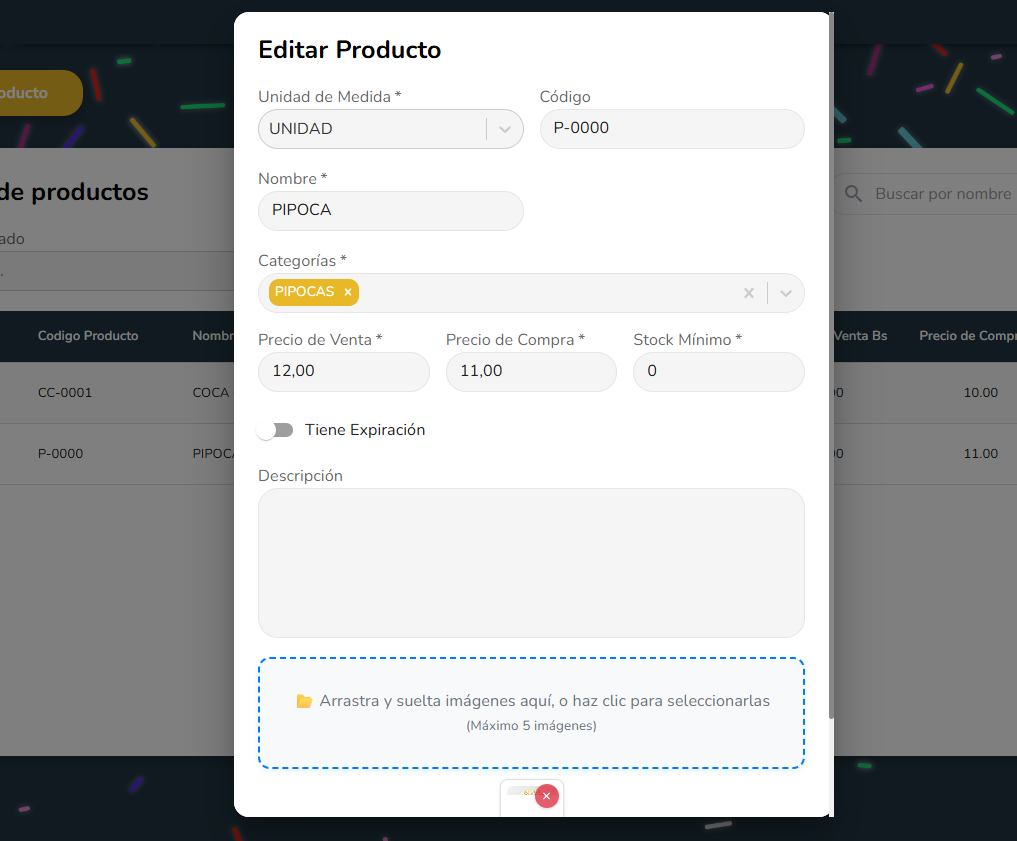Click the modal's vertical scrollbar
The image size is (1017, 841).
tap(831, 360)
